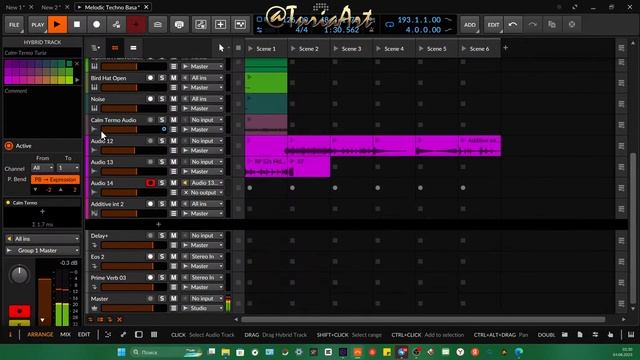Image resolution: width=640 pixels, height=360 pixels.
Task: Open Master track Studio output dropdown
Action: pos(203,308)
